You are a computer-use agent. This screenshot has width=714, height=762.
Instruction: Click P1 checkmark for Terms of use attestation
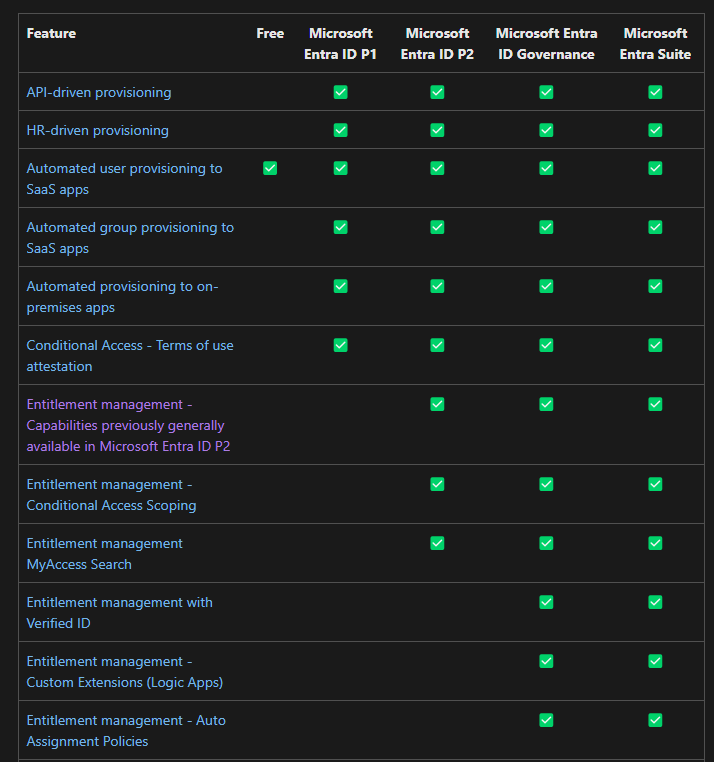pos(341,346)
